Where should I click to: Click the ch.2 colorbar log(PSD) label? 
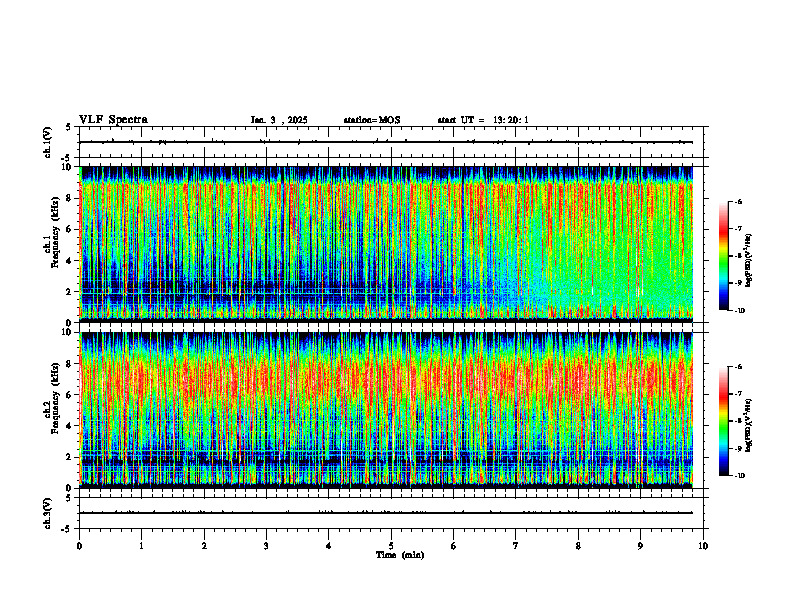coord(749,425)
